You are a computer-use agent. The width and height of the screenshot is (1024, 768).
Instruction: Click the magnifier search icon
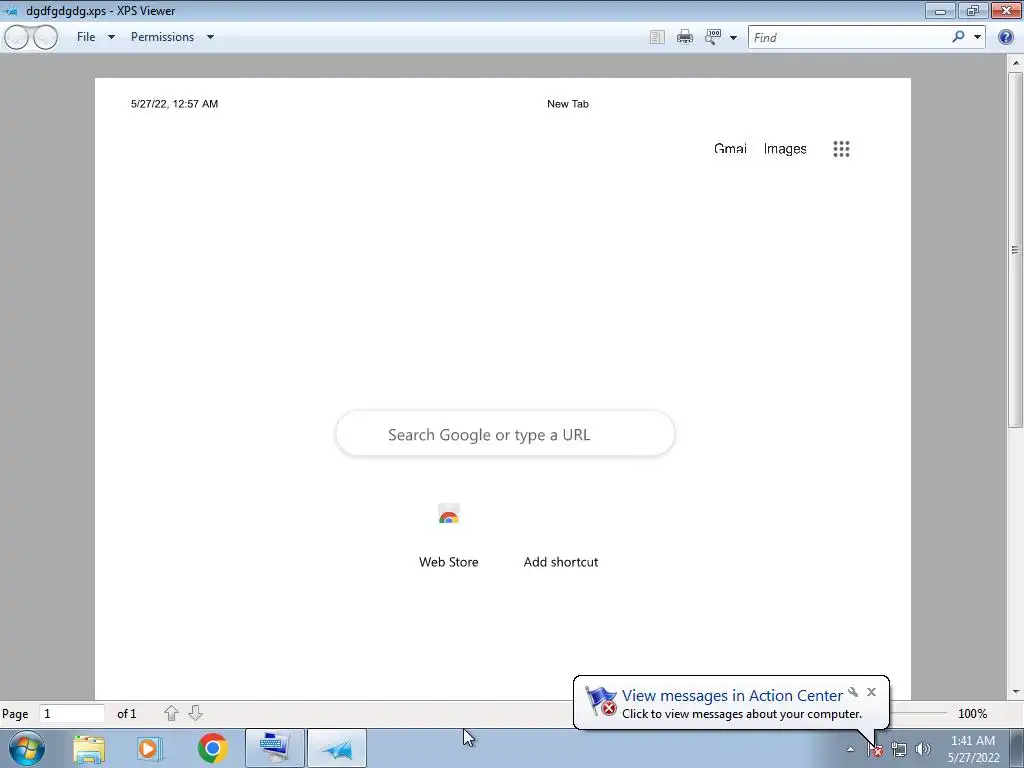coord(958,37)
